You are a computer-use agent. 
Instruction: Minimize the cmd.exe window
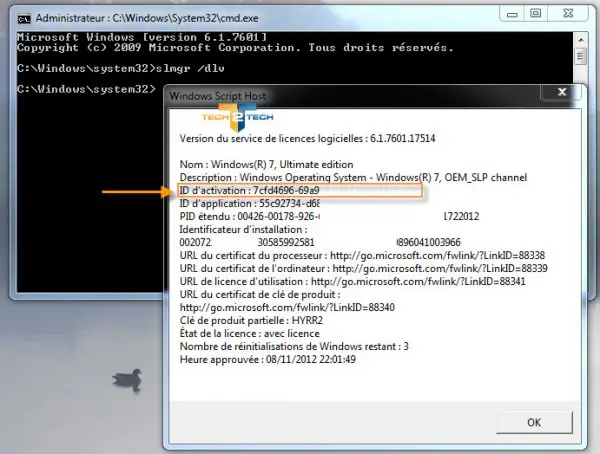tap(512, 14)
